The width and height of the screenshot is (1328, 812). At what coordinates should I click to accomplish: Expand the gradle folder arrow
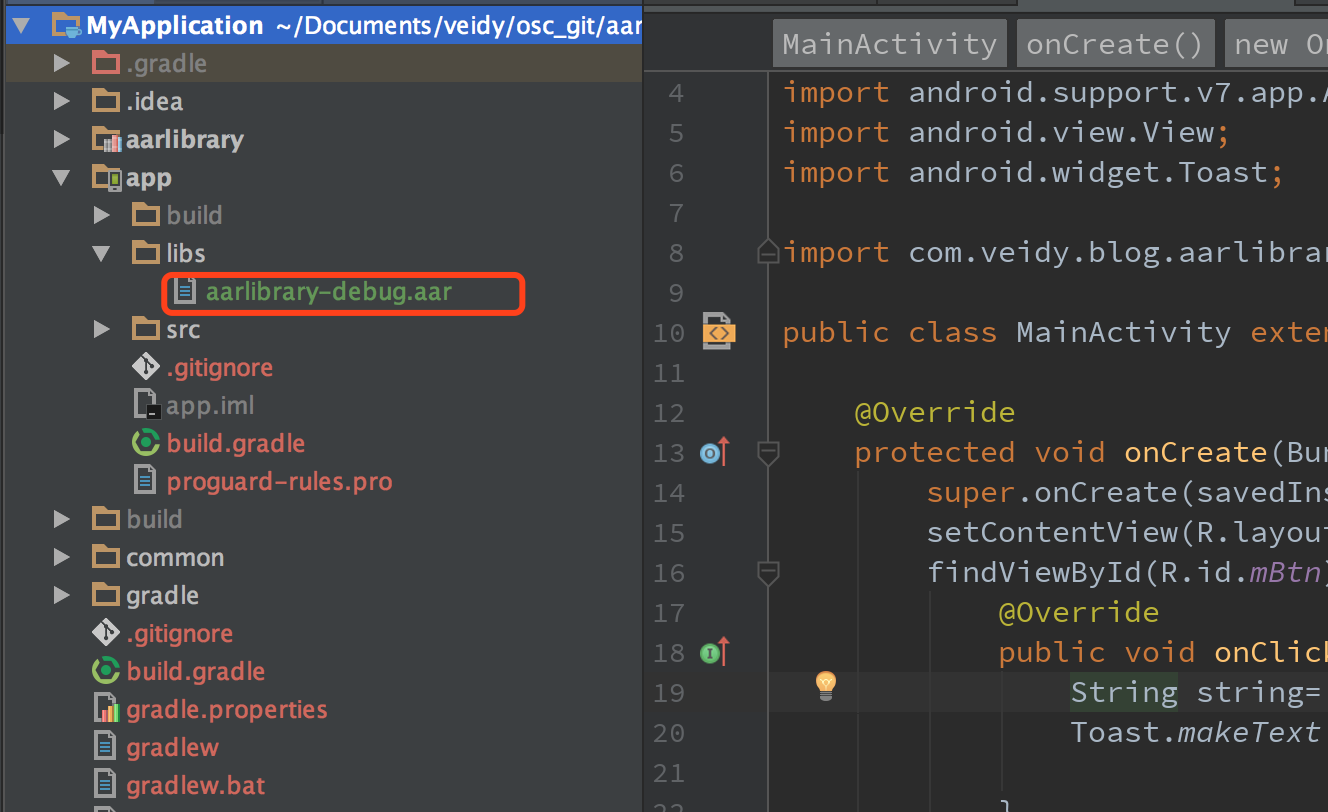pos(62,596)
